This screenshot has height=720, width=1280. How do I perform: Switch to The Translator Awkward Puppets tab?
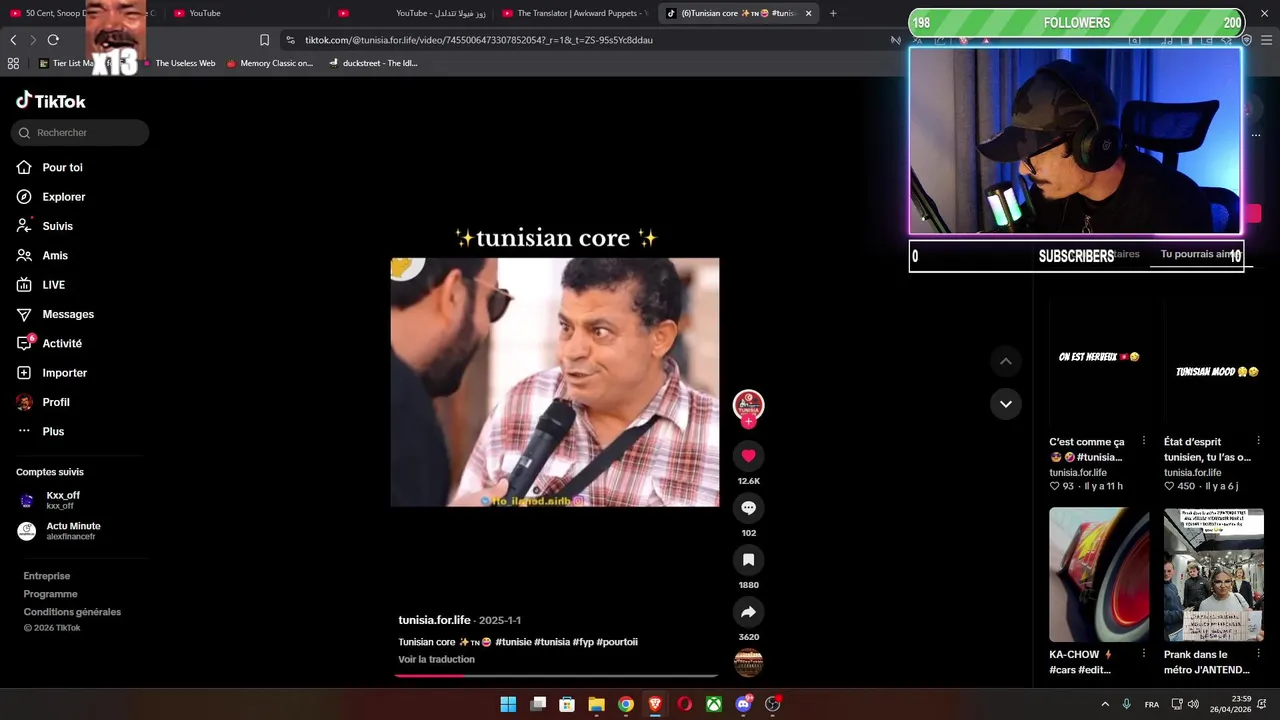[575, 13]
